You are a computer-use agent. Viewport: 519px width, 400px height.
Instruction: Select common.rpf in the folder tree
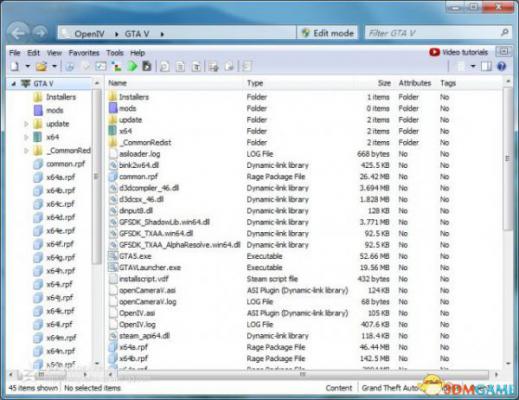tap(65, 164)
